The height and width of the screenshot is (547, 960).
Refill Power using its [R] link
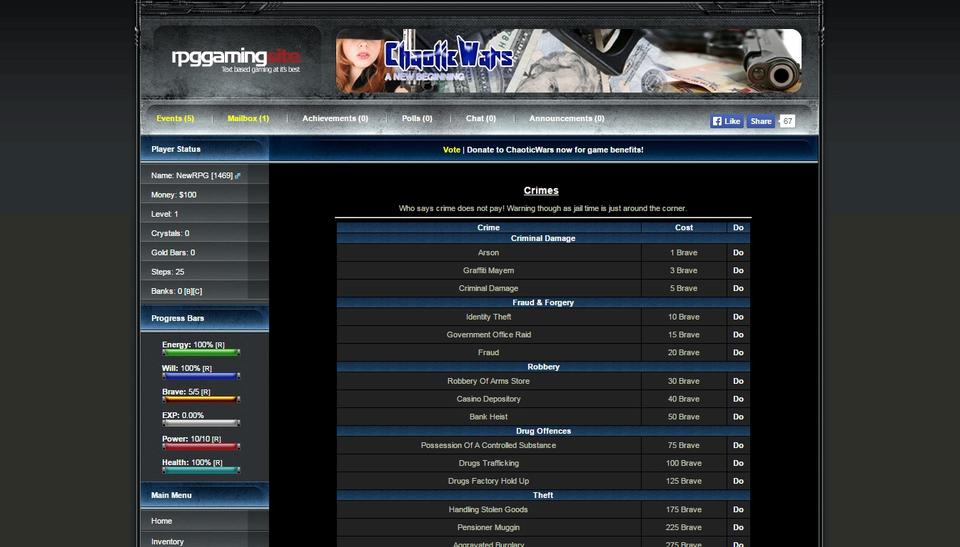tap(217, 439)
